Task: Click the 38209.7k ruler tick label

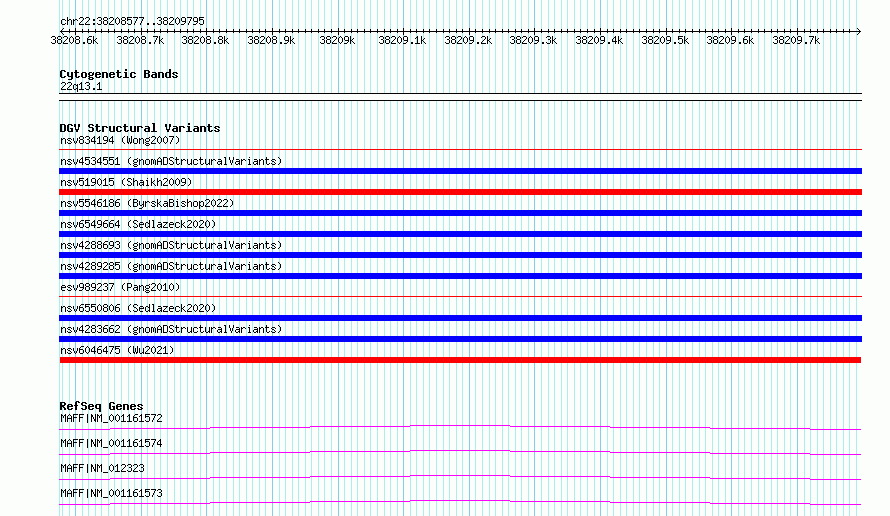Action: 796,40
